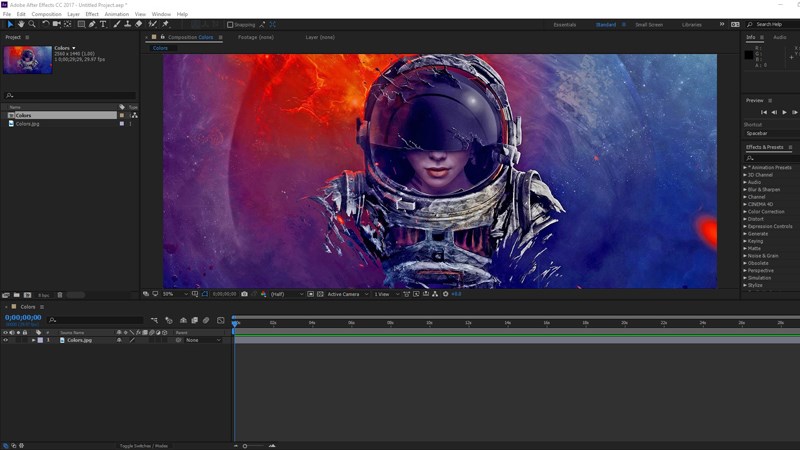
Task: Select the Type tool
Action: pyautogui.click(x=103, y=24)
